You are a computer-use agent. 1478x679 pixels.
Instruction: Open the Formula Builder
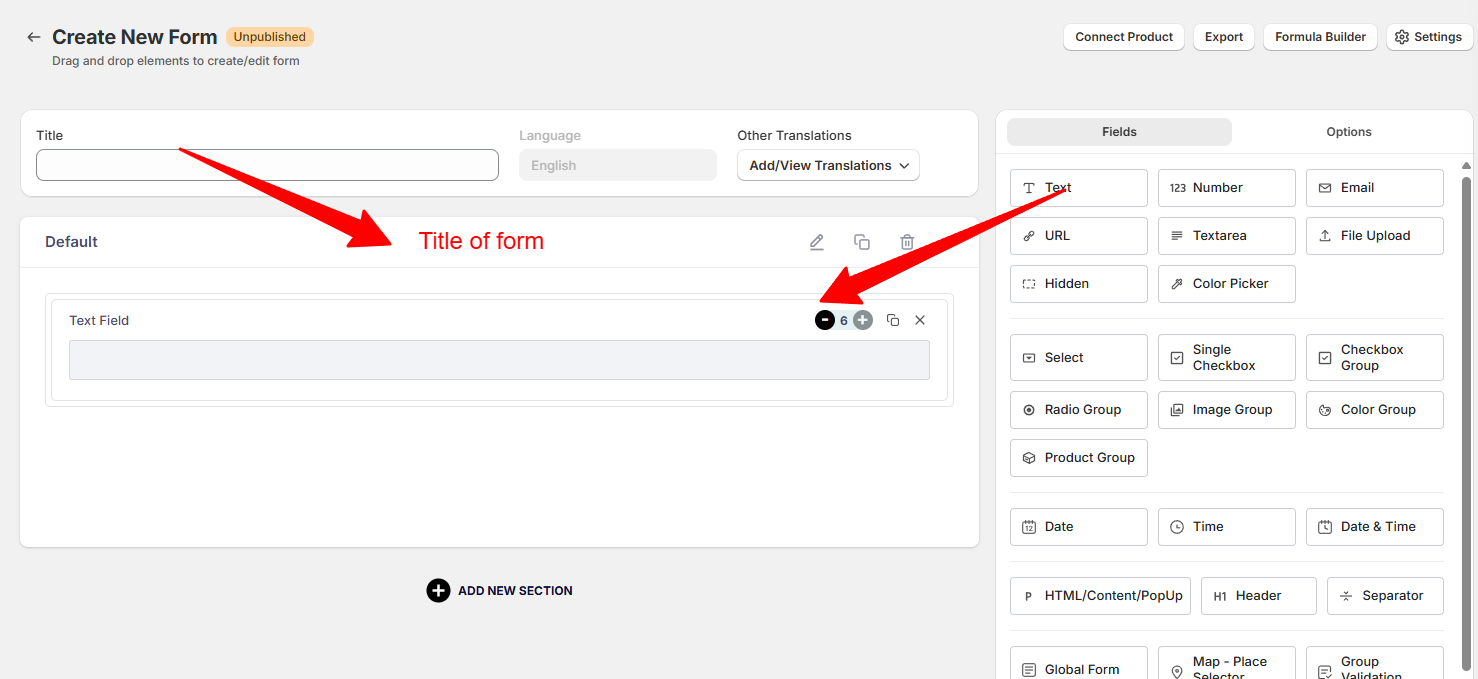coord(1320,37)
